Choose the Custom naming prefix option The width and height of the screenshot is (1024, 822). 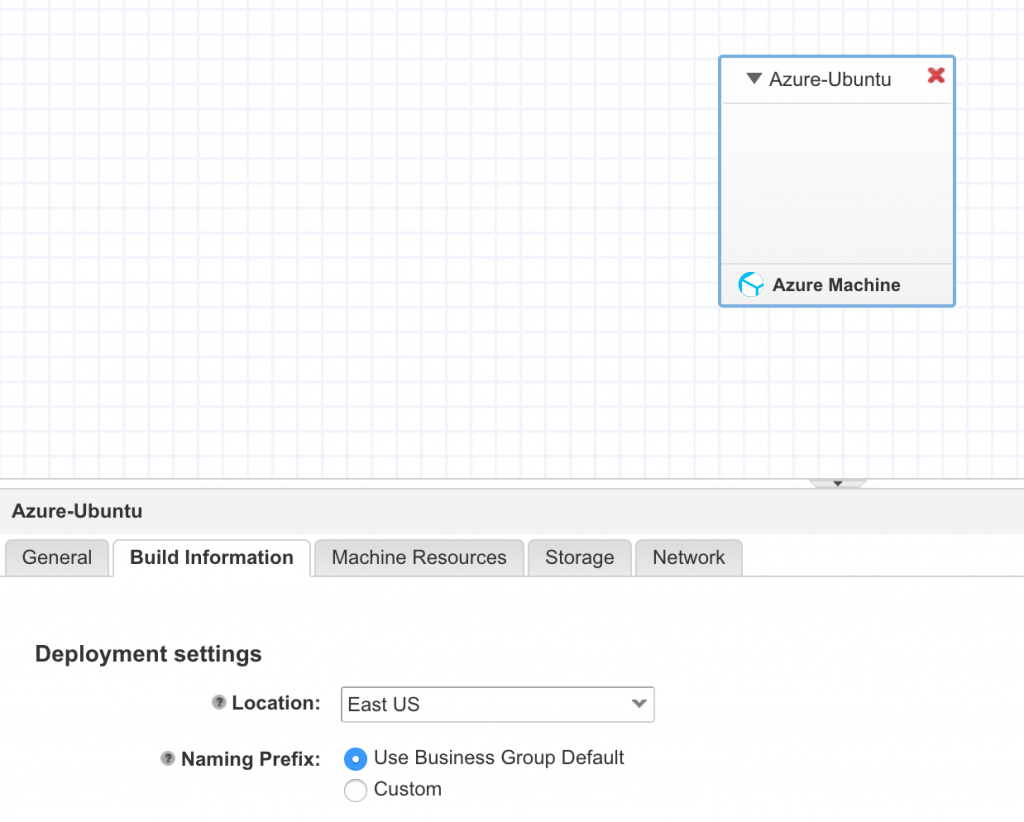pyautogui.click(x=355, y=790)
